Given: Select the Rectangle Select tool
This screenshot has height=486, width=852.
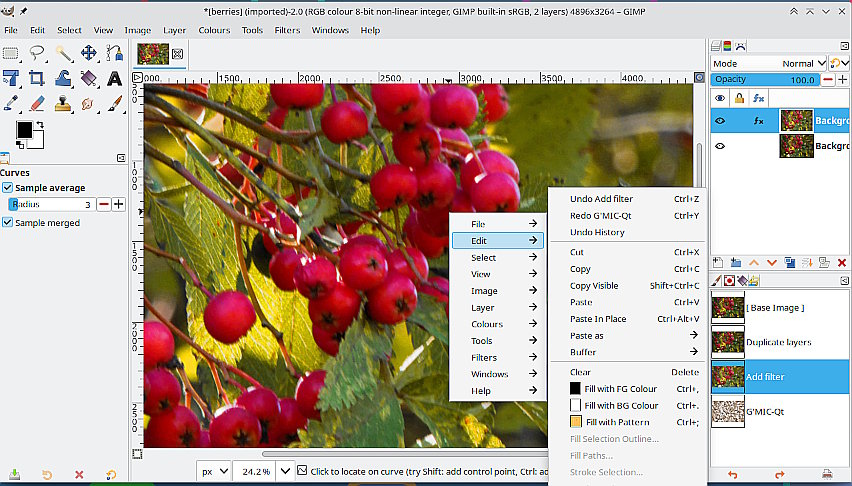Looking at the screenshot, I should [x=11, y=54].
